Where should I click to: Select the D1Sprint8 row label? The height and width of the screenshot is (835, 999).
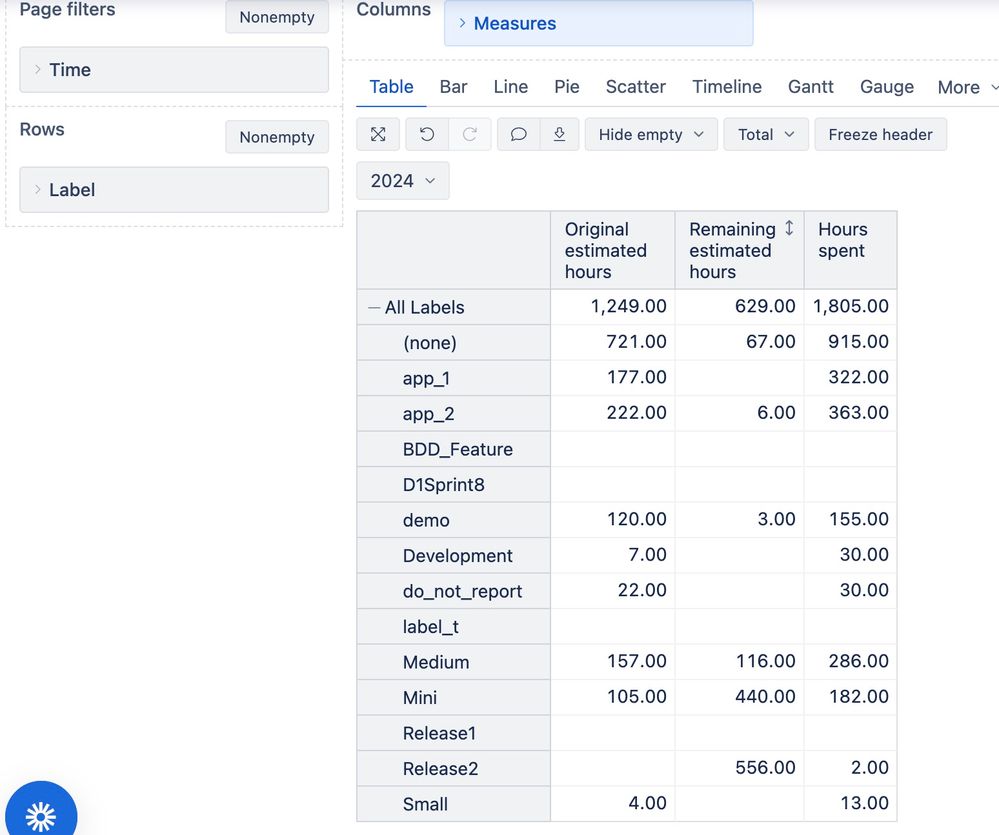pos(443,485)
